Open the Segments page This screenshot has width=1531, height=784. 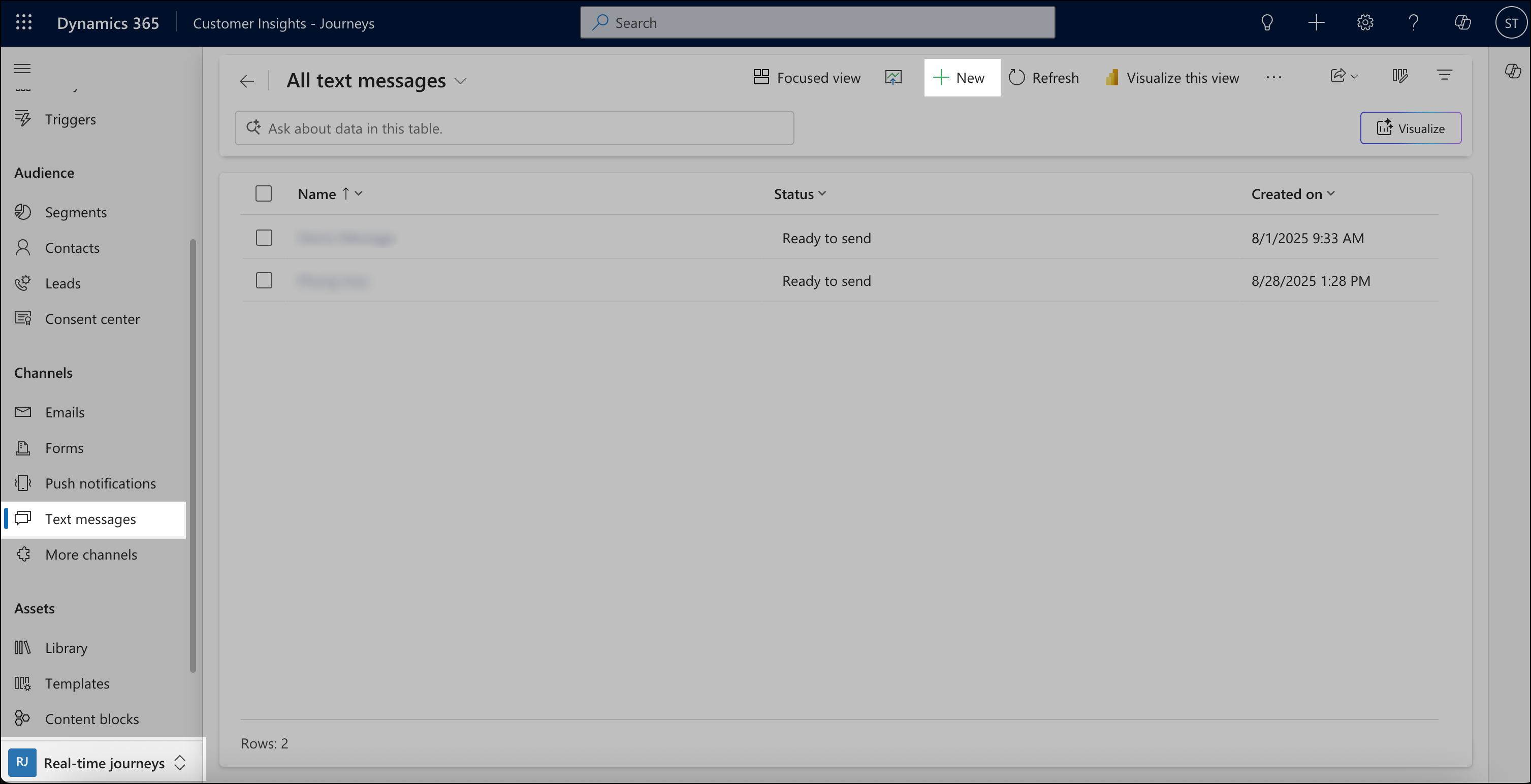(x=76, y=211)
